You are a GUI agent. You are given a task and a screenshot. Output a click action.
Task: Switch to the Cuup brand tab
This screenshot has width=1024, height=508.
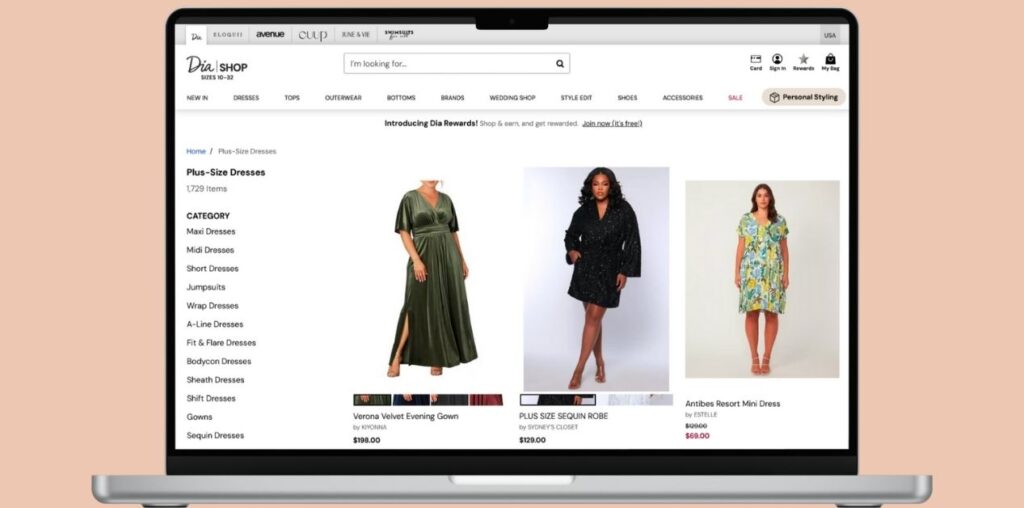click(312, 35)
